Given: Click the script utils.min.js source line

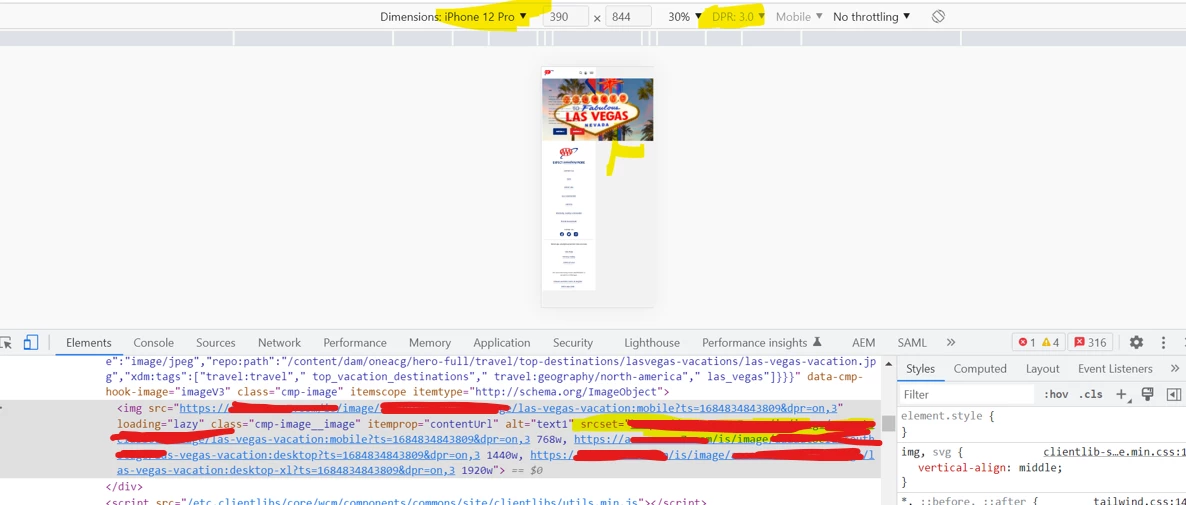Looking at the screenshot, I should [x=405, y=501].
